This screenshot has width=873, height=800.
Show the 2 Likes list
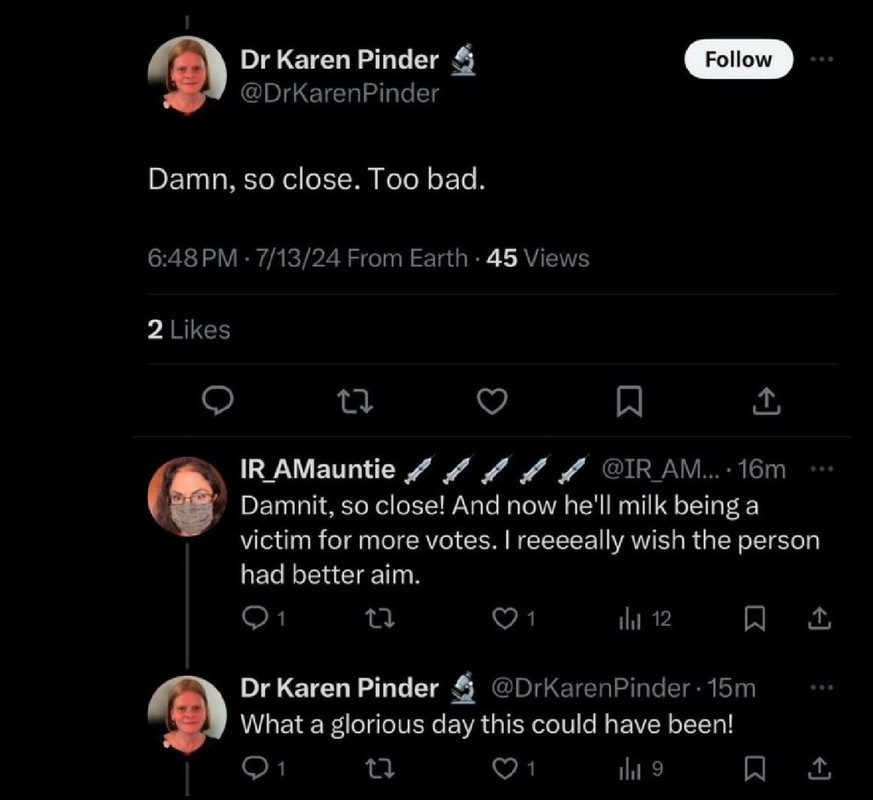[x=189, y=330]
